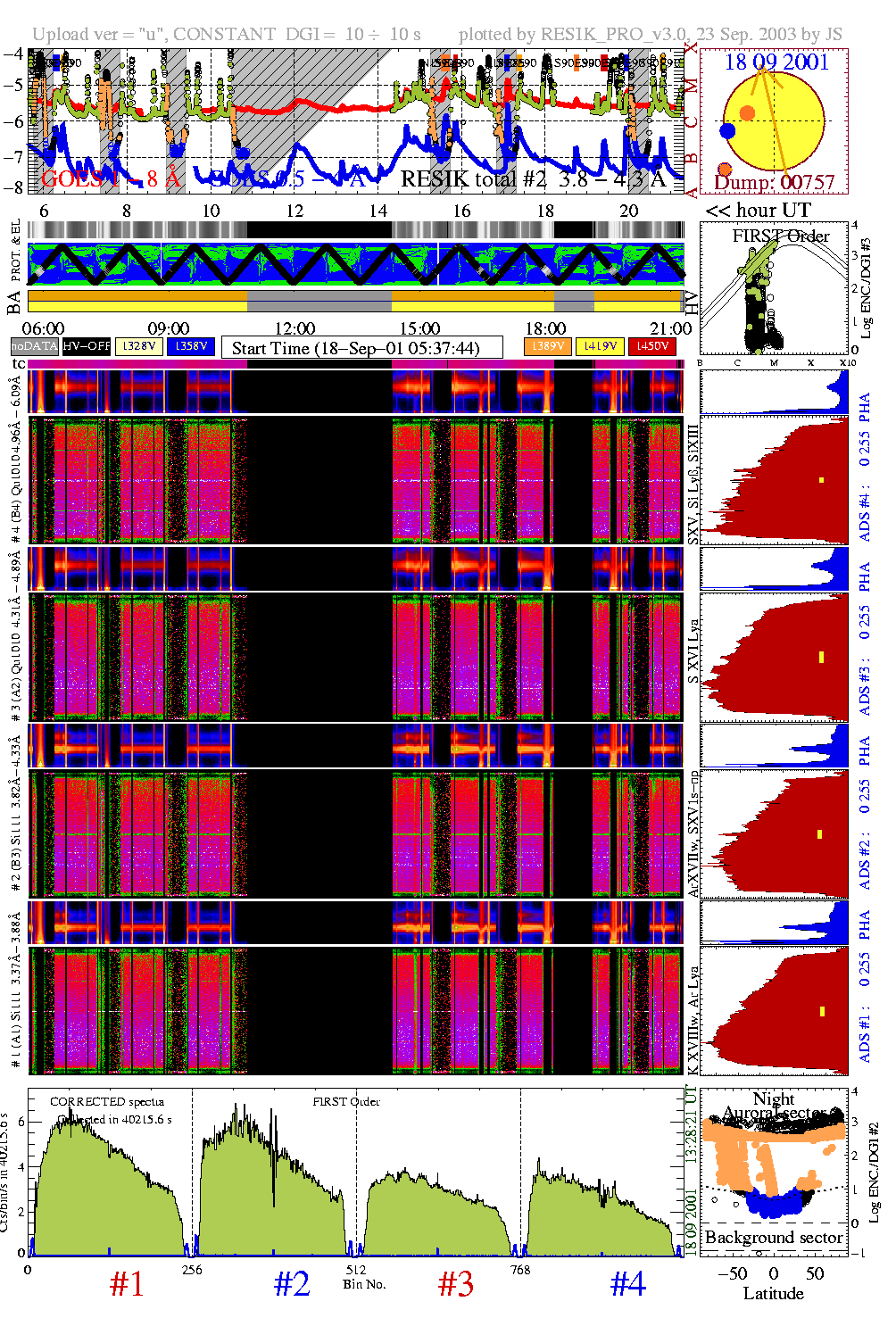Viewport: 896px width, 1318px height.
Task: Click the '<< hour UT' arrow label
Action: 758,211
